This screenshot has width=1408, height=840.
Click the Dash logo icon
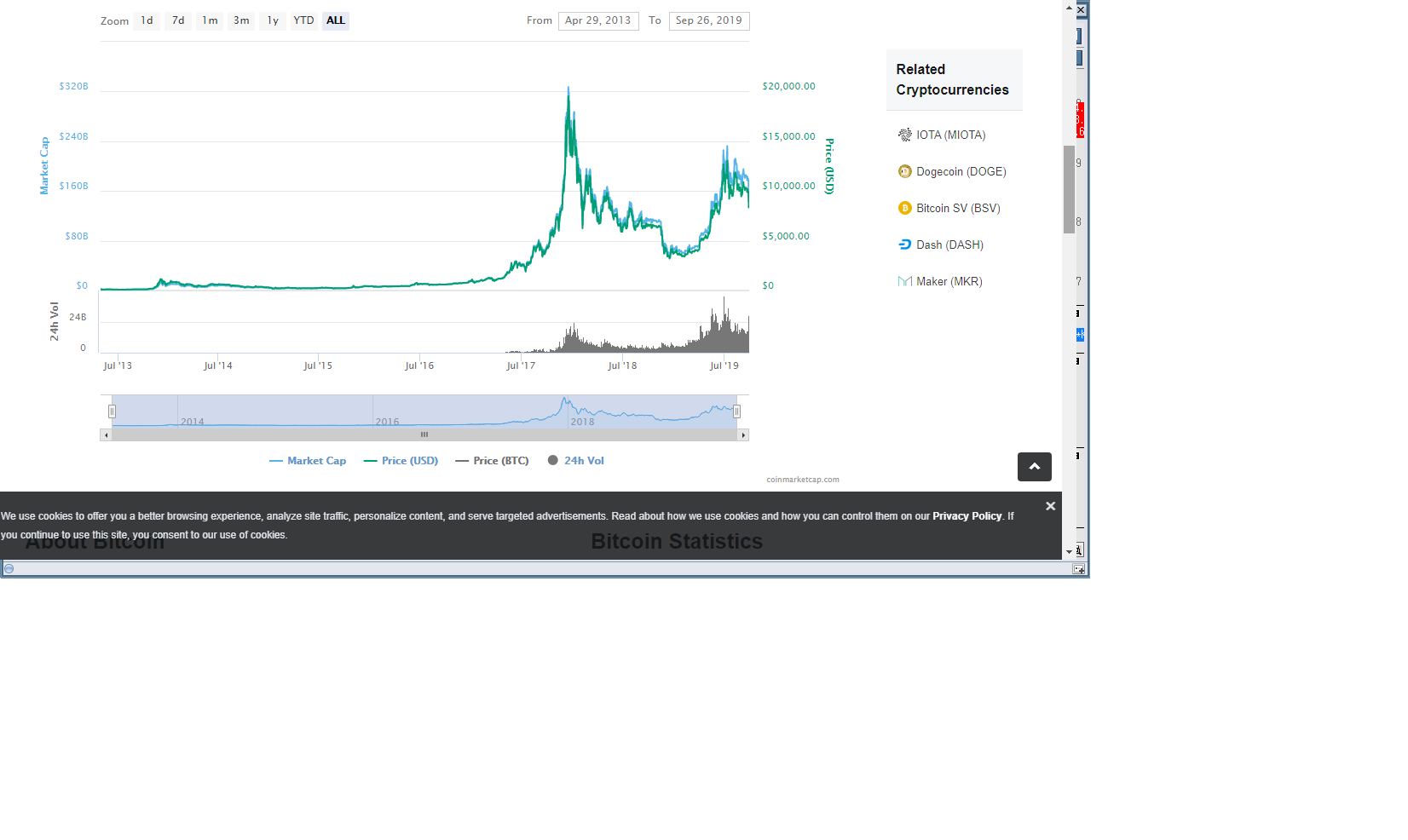(x=905, y=245)
